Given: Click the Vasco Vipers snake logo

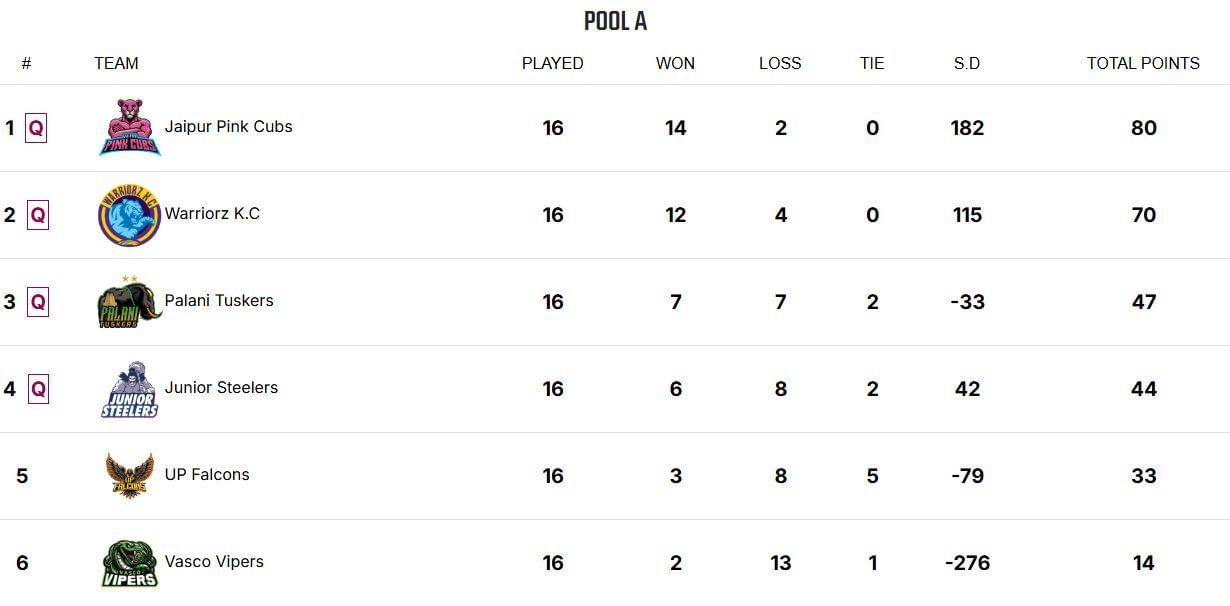Looking at the screenshot, I should click(130, 563).
